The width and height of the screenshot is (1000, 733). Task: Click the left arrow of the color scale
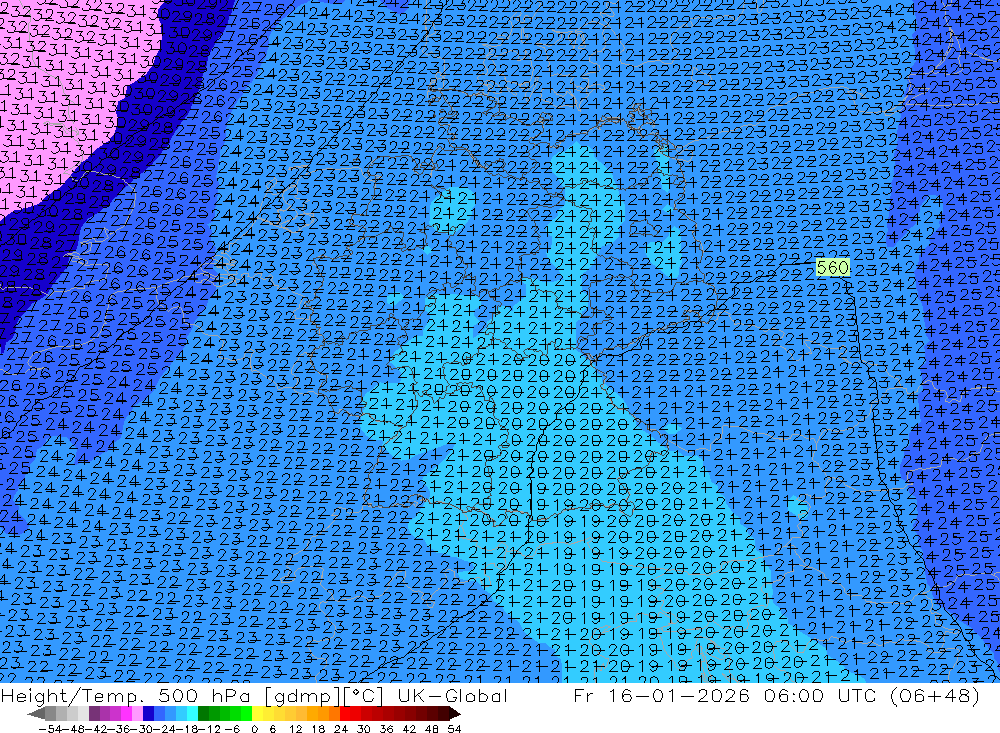tap(36, 714)
